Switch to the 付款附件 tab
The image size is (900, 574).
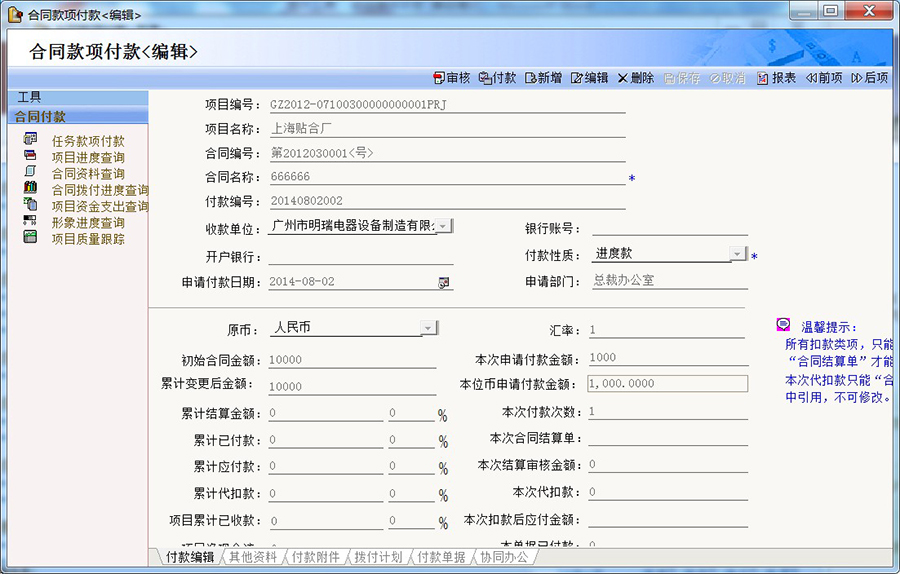pyautogui.click(x=315, y=557)
